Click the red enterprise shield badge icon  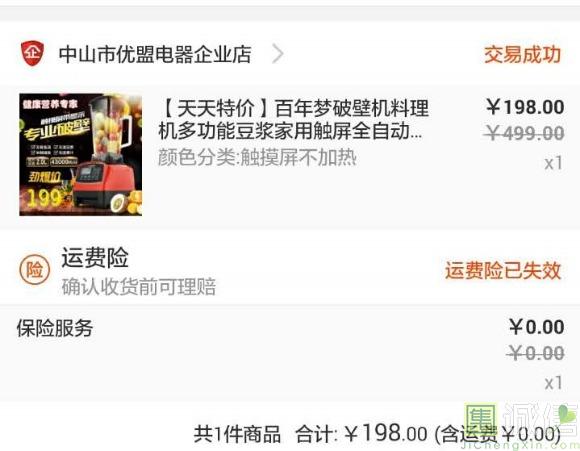(32, 53)
